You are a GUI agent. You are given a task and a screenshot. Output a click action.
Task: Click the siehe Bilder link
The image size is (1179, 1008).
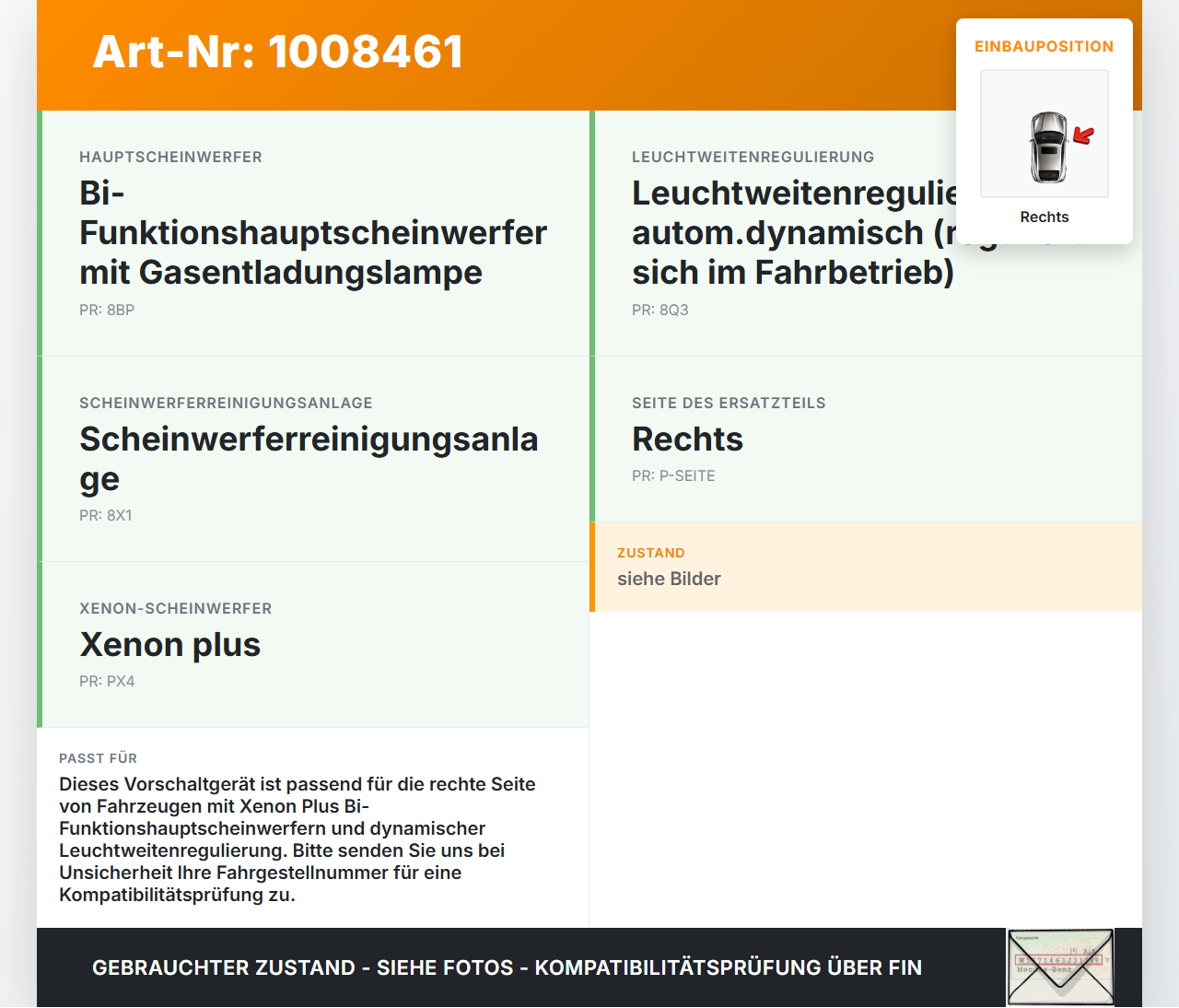click(669, 579)
